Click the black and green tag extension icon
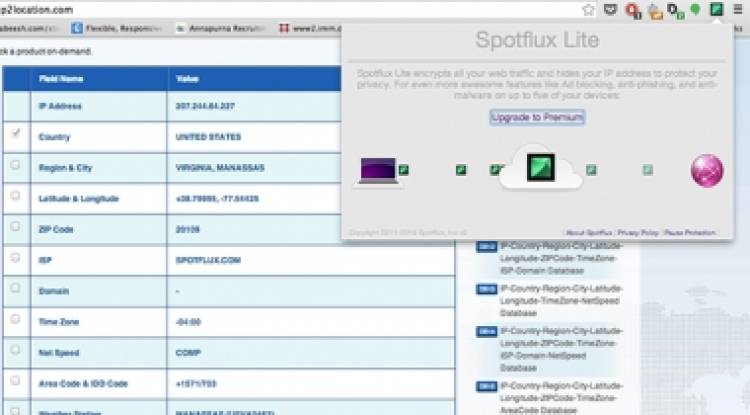The height and width of the screenshot is (415, 750). point(675,11)
